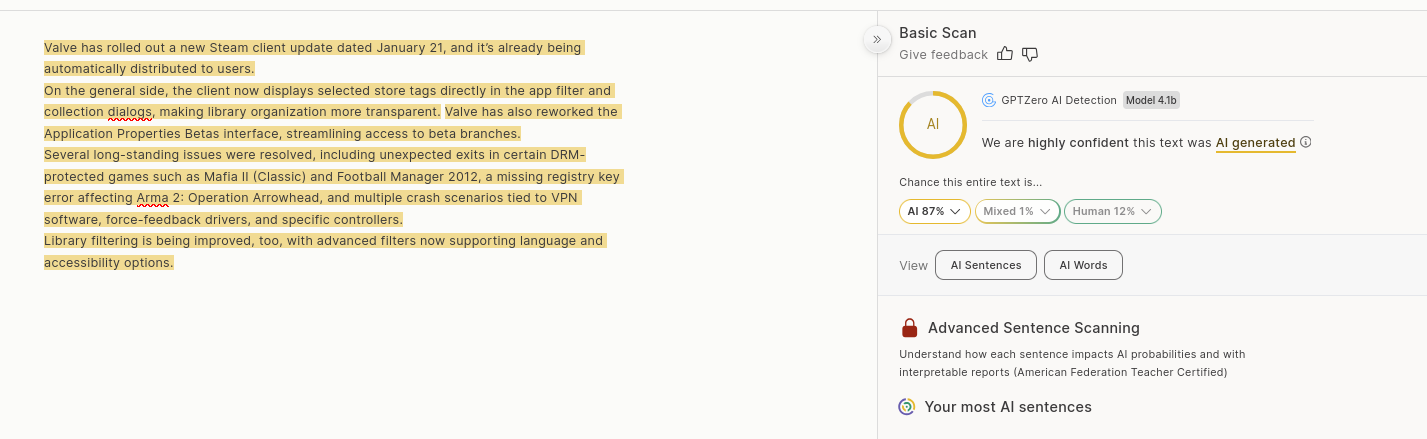Click the red lock icon
The height and width of the screenshot is (439, 1427).
tap(909, 328)
